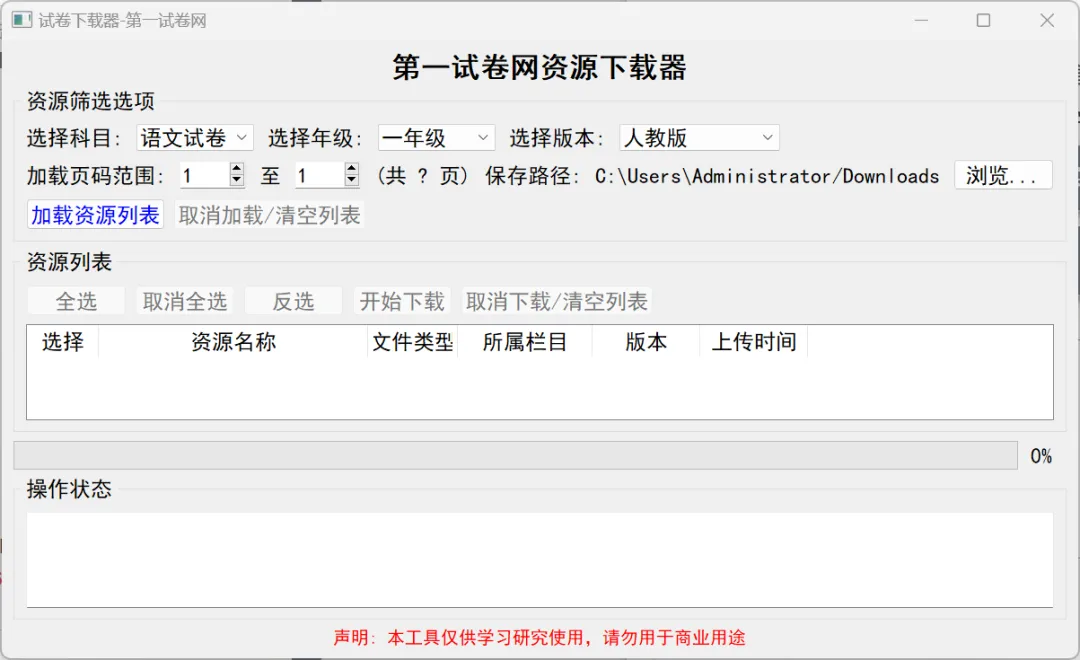Click the 浏览... browse button

(1003, 175)
